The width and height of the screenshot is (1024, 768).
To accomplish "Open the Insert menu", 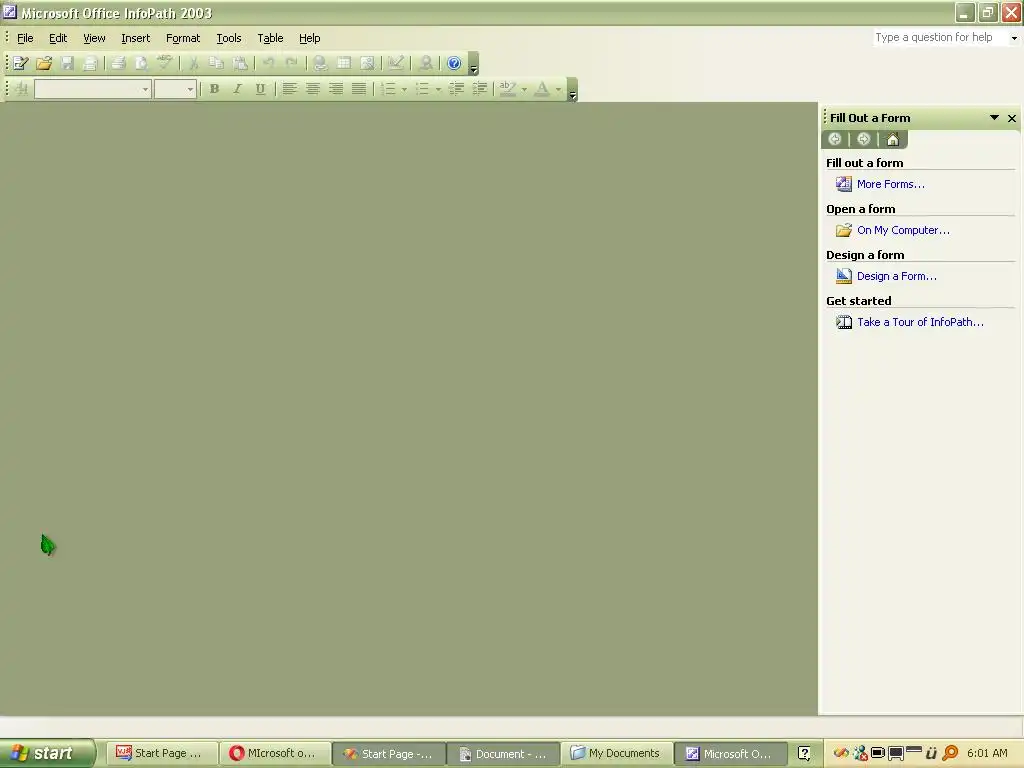I will [135, 38].
